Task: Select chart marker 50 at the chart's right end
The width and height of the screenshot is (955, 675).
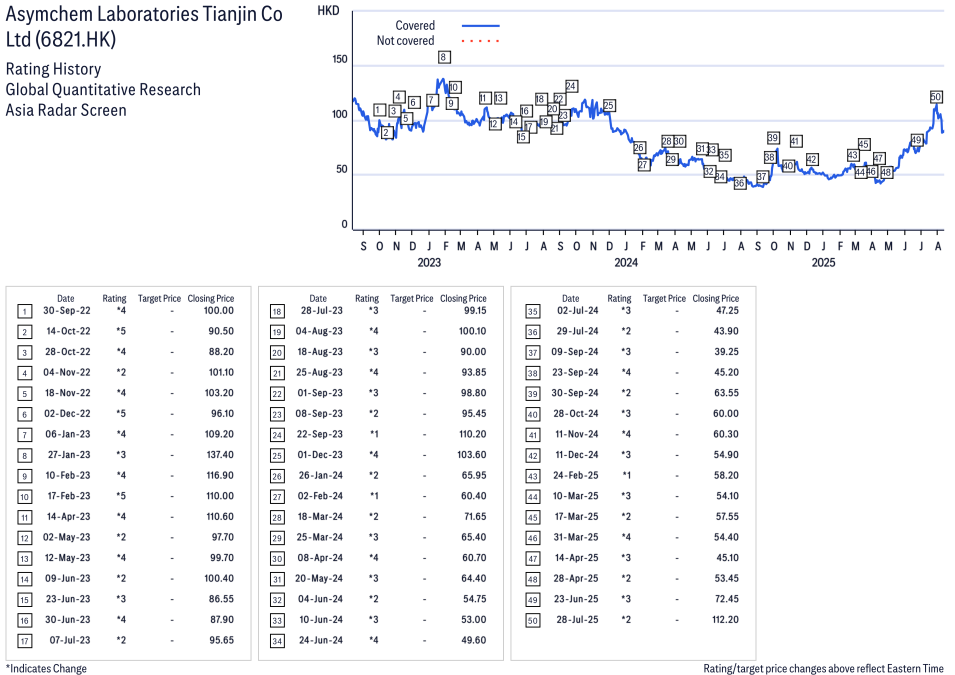Action: [x=936, y=97]
